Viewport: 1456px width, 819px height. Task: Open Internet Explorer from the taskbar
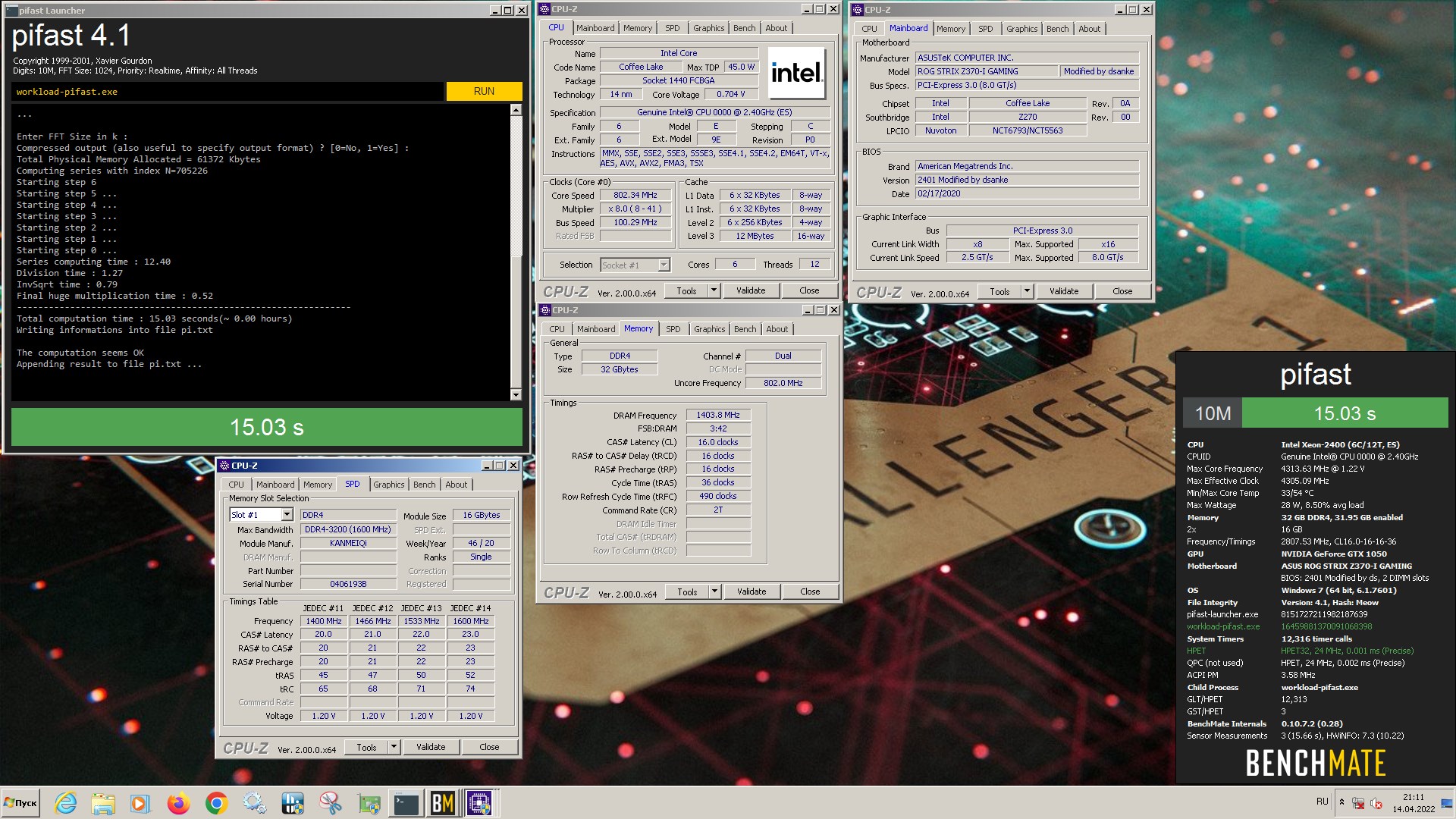click(66, 803)
